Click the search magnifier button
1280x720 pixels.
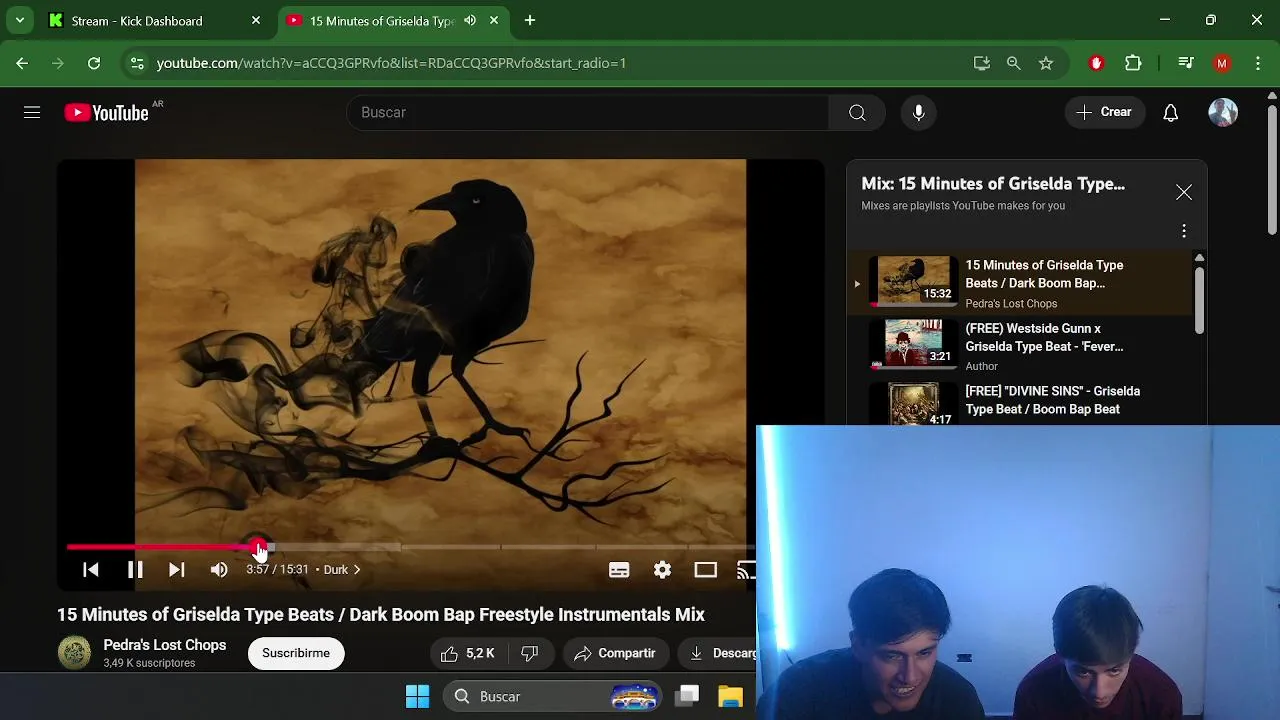pos(857,113)
